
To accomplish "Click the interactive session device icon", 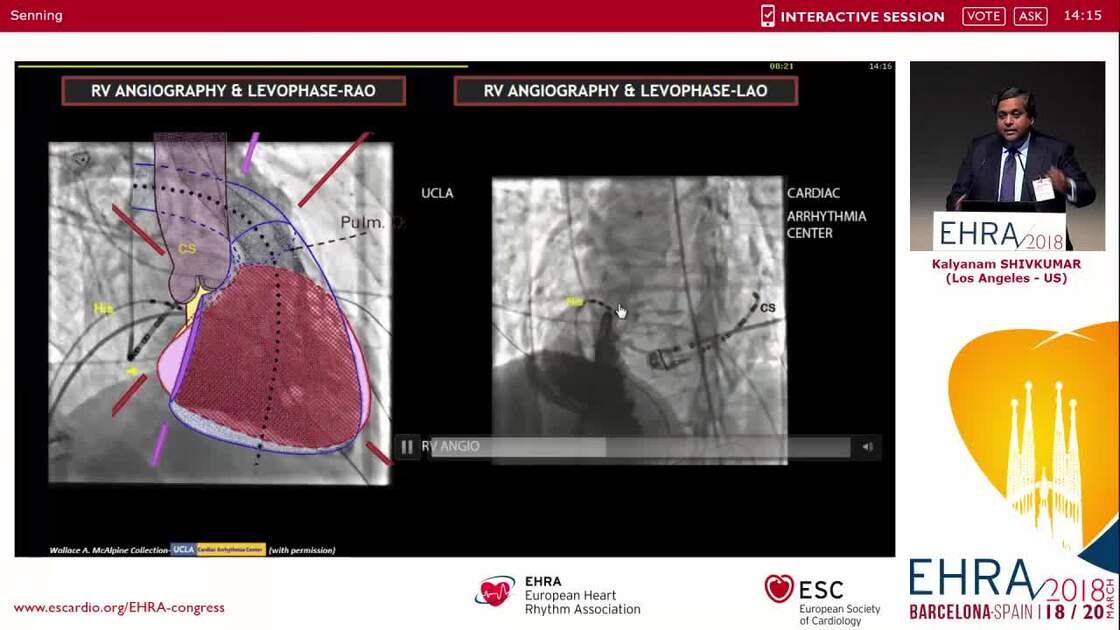I will 766,16.
